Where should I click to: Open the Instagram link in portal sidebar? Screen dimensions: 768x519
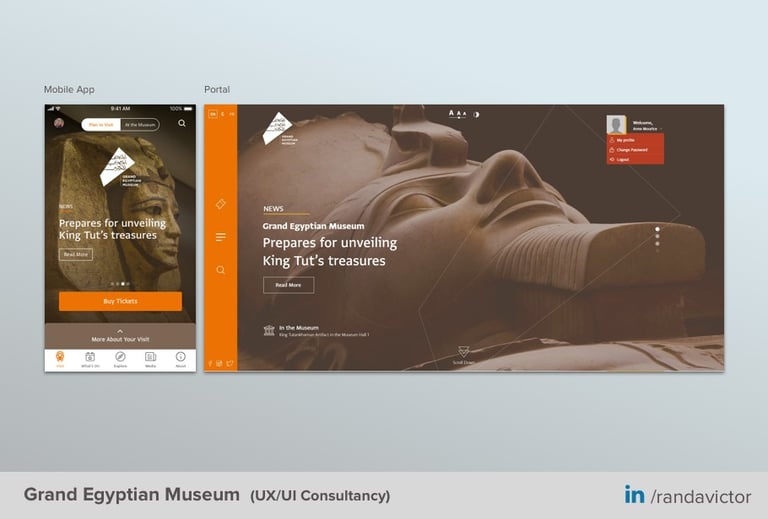[219, 363]
